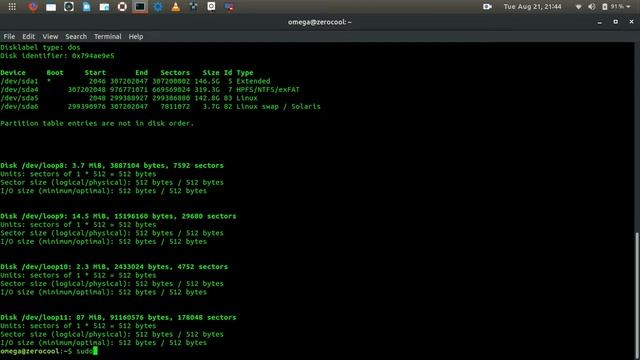
Task: Click the screen recording camera indicator
Action: (487, 7)
